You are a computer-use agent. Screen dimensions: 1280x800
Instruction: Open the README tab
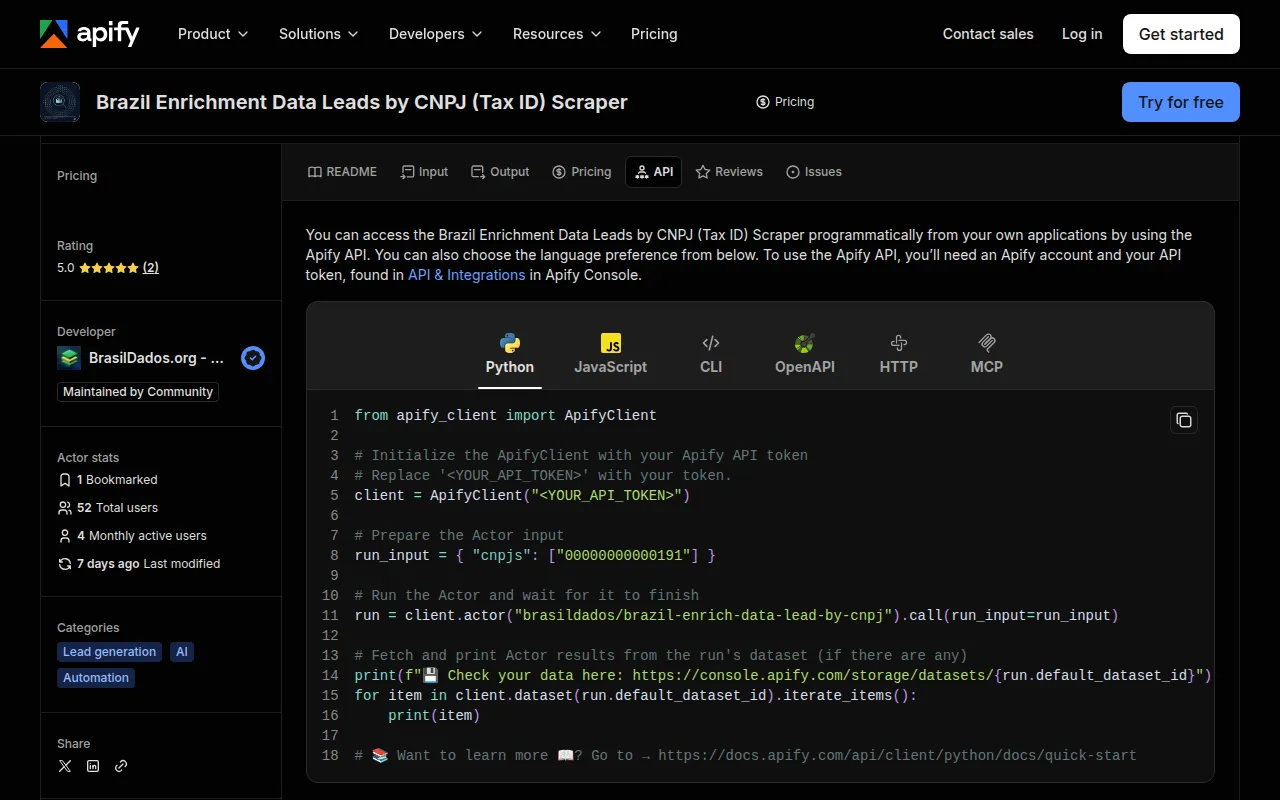[x=342, y=172]
